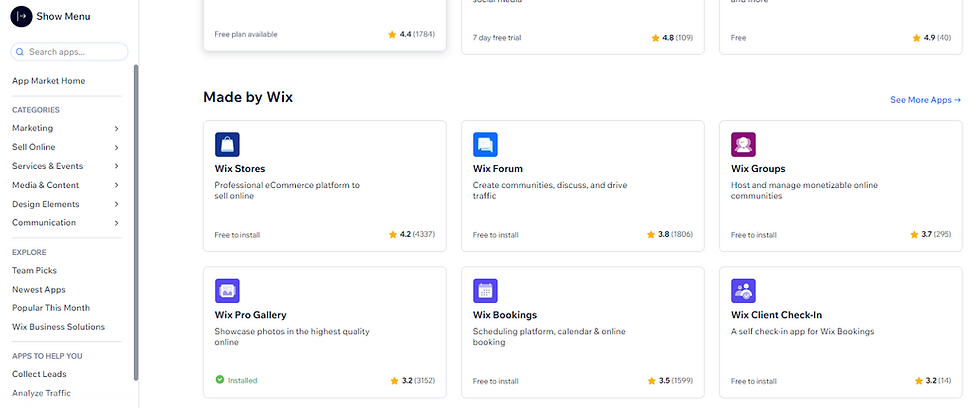
Task: Expand the Services & Events chevron
Action: coord(117,166)
